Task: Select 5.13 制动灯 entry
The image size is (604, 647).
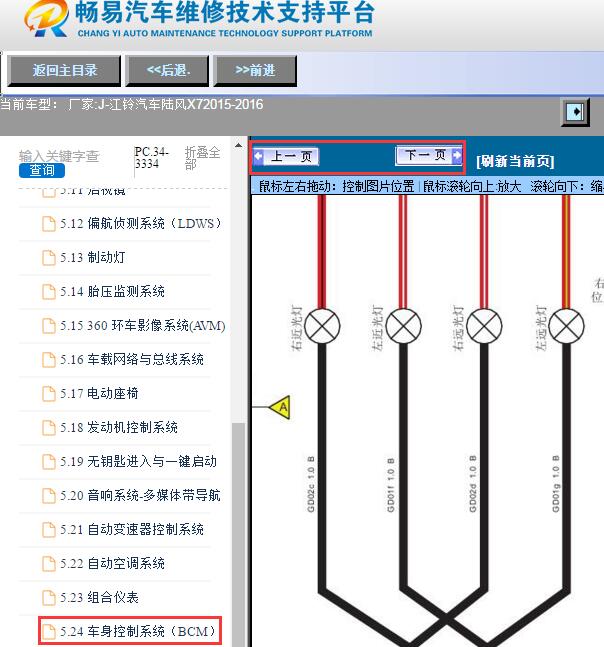Action: point(93,258)
